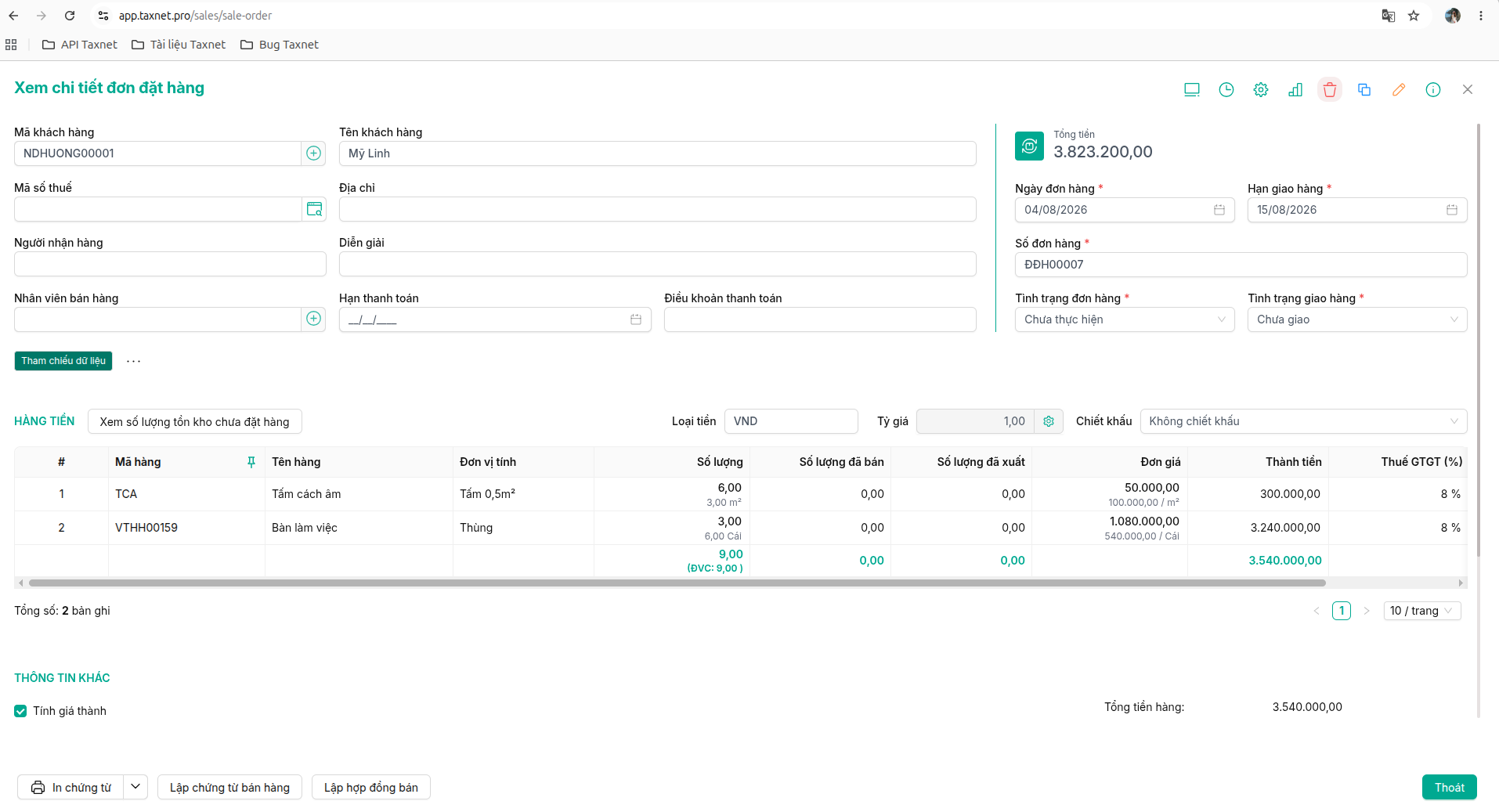The image size is (1499, 812).
Task: Click the info circle icon
Action: coord(1432,90)
